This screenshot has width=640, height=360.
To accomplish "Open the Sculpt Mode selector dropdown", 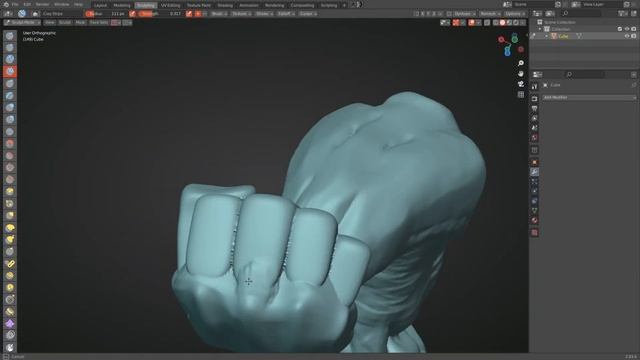I will coord(22,22).
